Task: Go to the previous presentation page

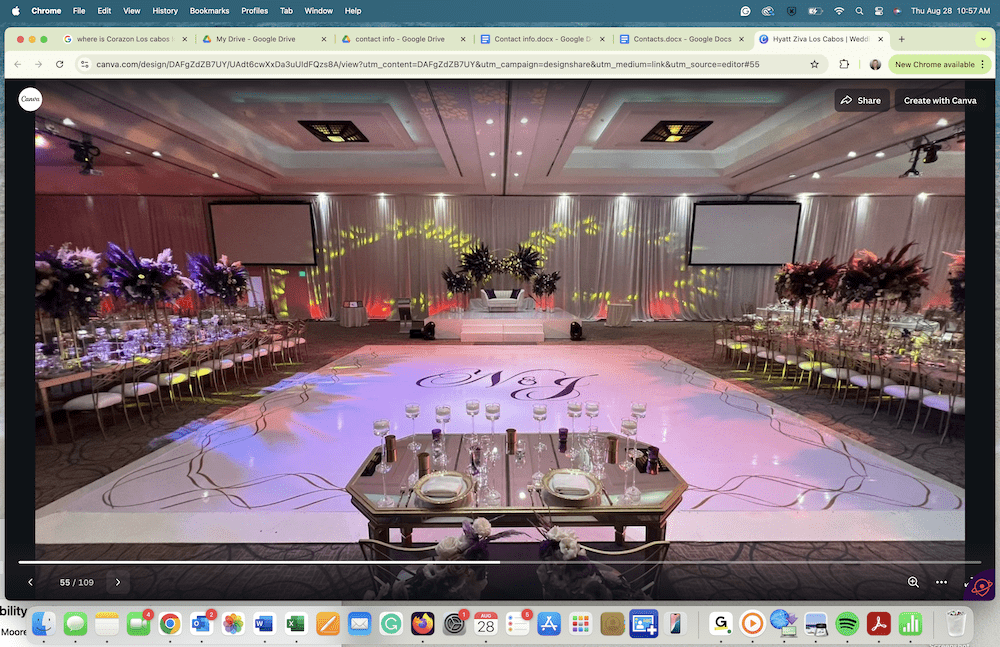Action: 30,582
